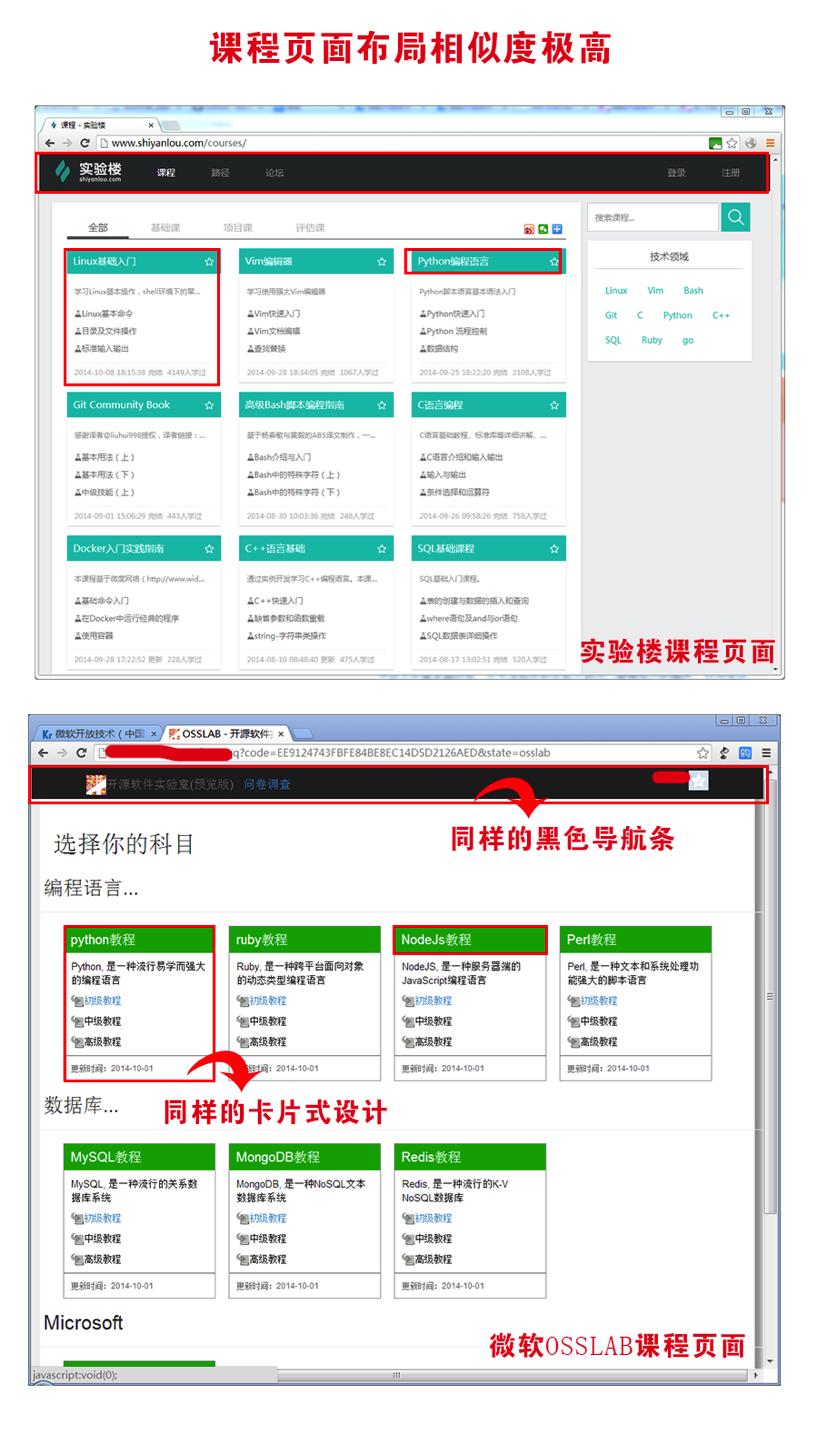Open 初级教程 in the MySQL教程 card
818x1454 pixels.
tap(102, 1219)
